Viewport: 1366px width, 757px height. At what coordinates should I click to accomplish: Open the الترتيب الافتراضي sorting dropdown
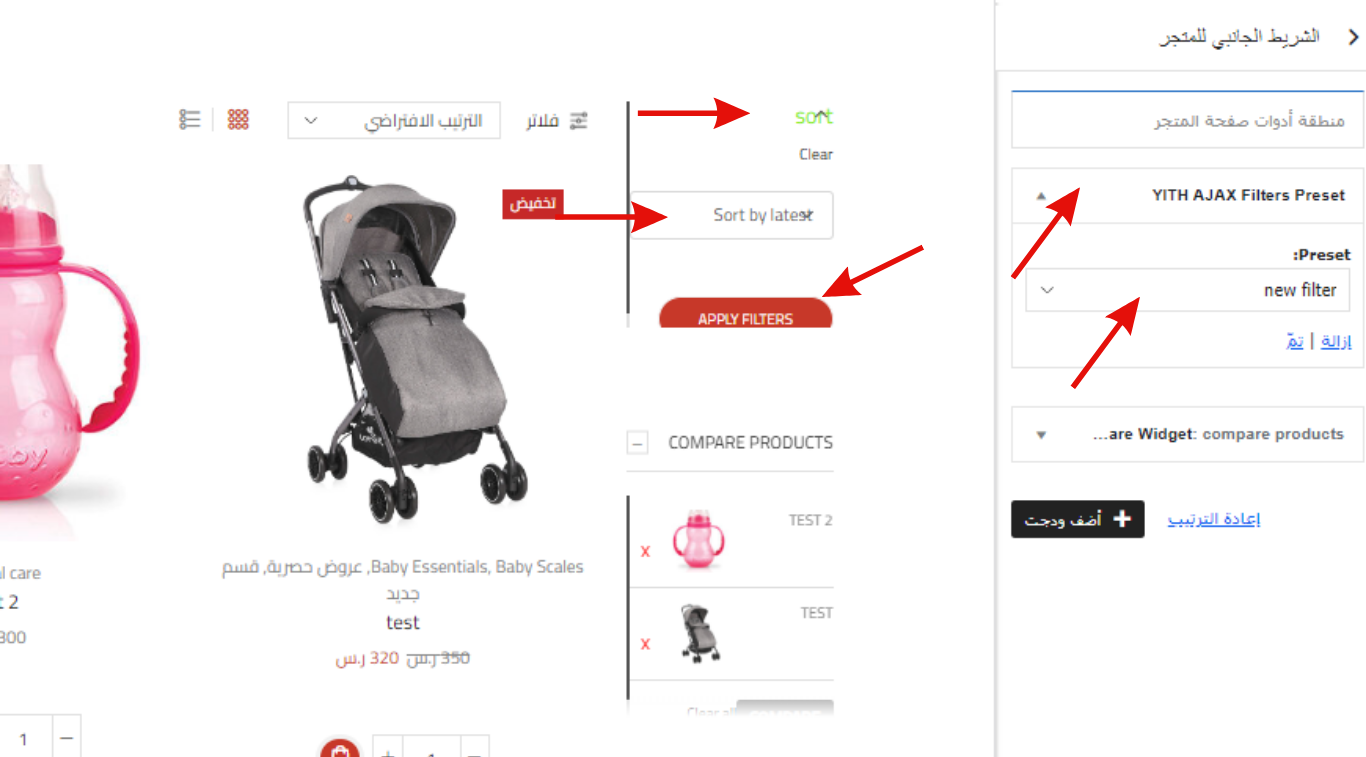[x=394, y=121]
